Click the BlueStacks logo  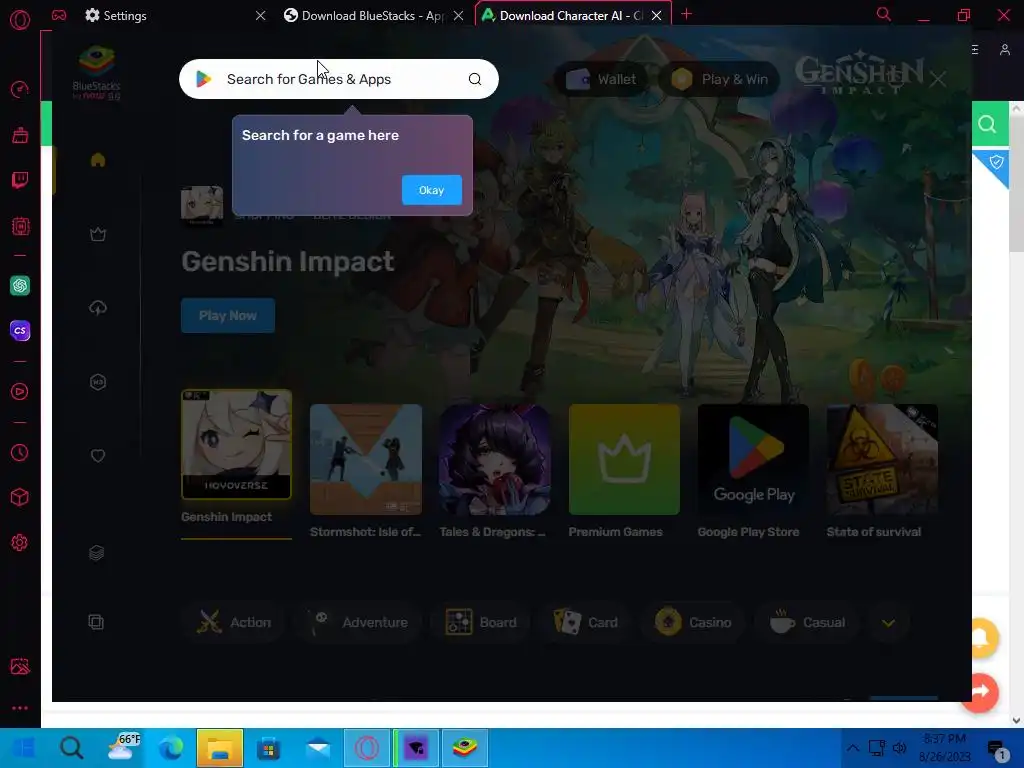(x=97, y=72)
